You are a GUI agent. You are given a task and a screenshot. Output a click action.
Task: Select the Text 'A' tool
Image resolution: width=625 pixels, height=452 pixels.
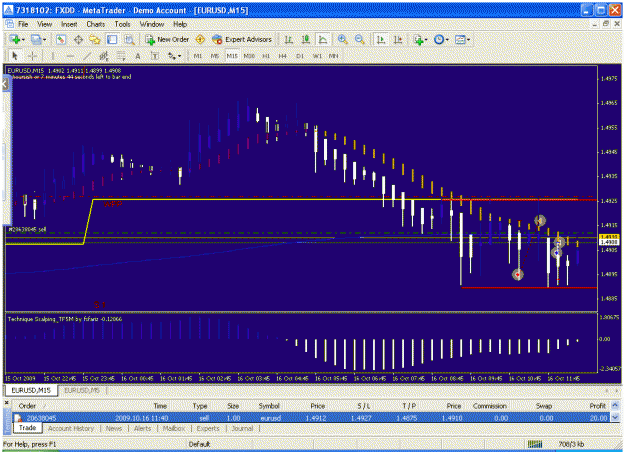[138, 56]
